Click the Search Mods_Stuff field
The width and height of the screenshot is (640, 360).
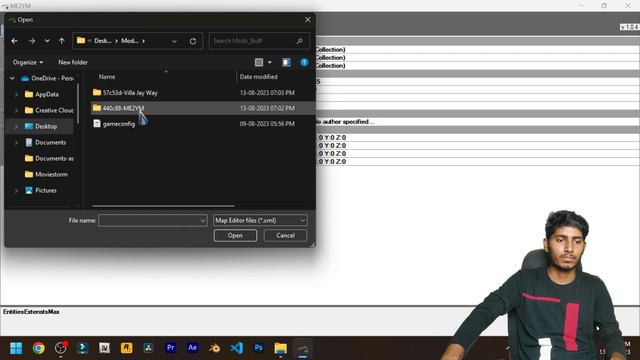[x=259, y=41]
